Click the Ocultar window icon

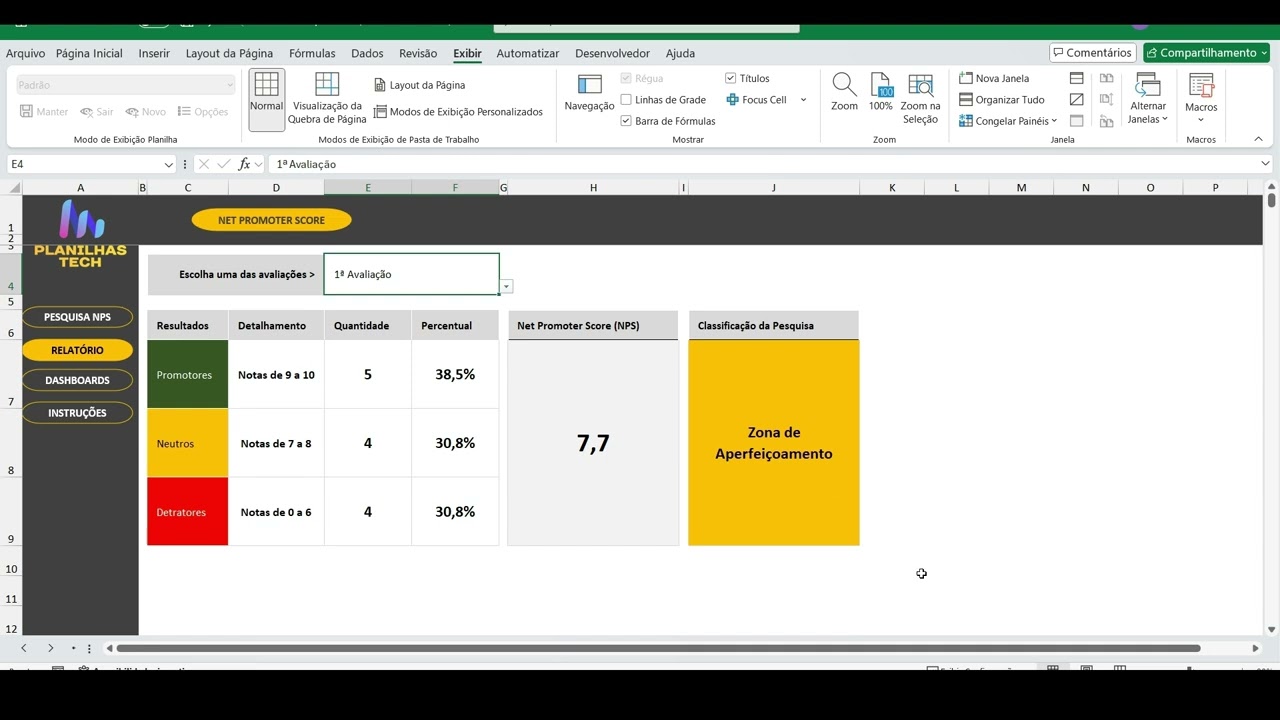pos(1077,100)
